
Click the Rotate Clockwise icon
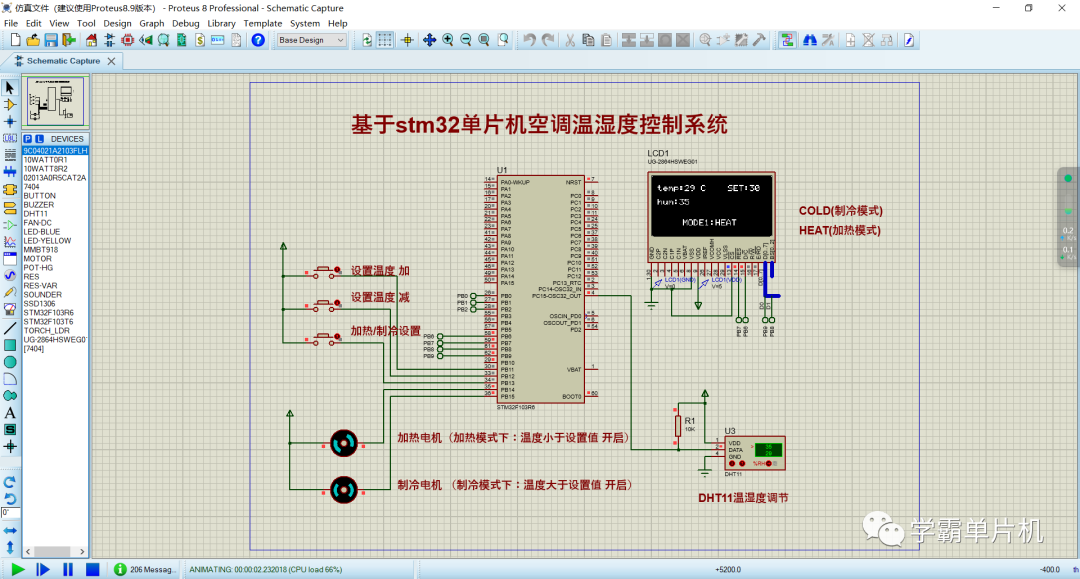coord(10,482)
